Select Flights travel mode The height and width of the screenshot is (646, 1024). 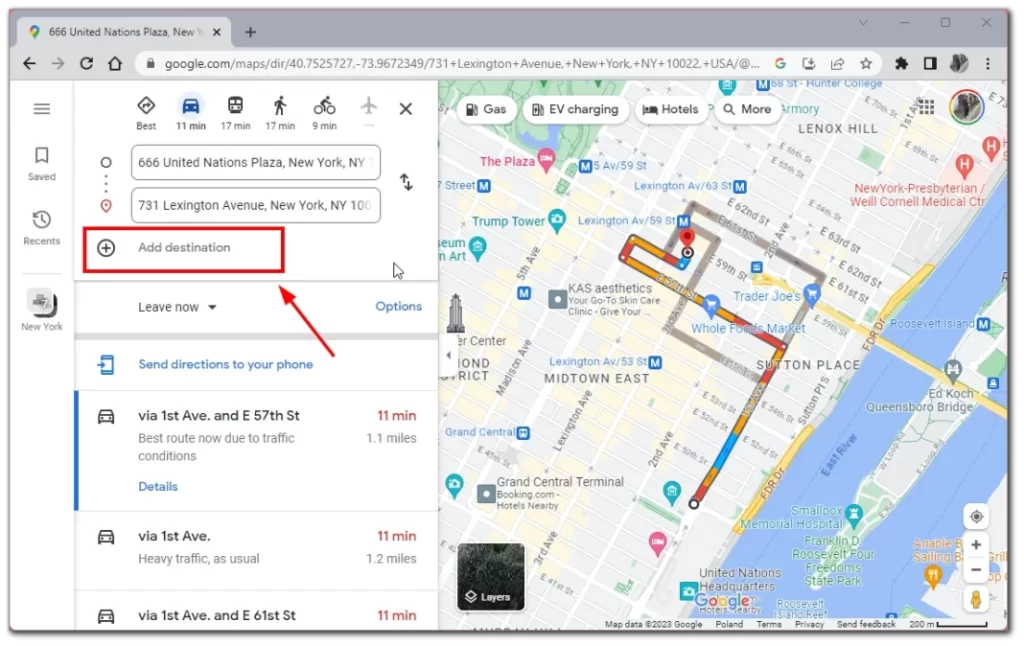click(368, 110)
